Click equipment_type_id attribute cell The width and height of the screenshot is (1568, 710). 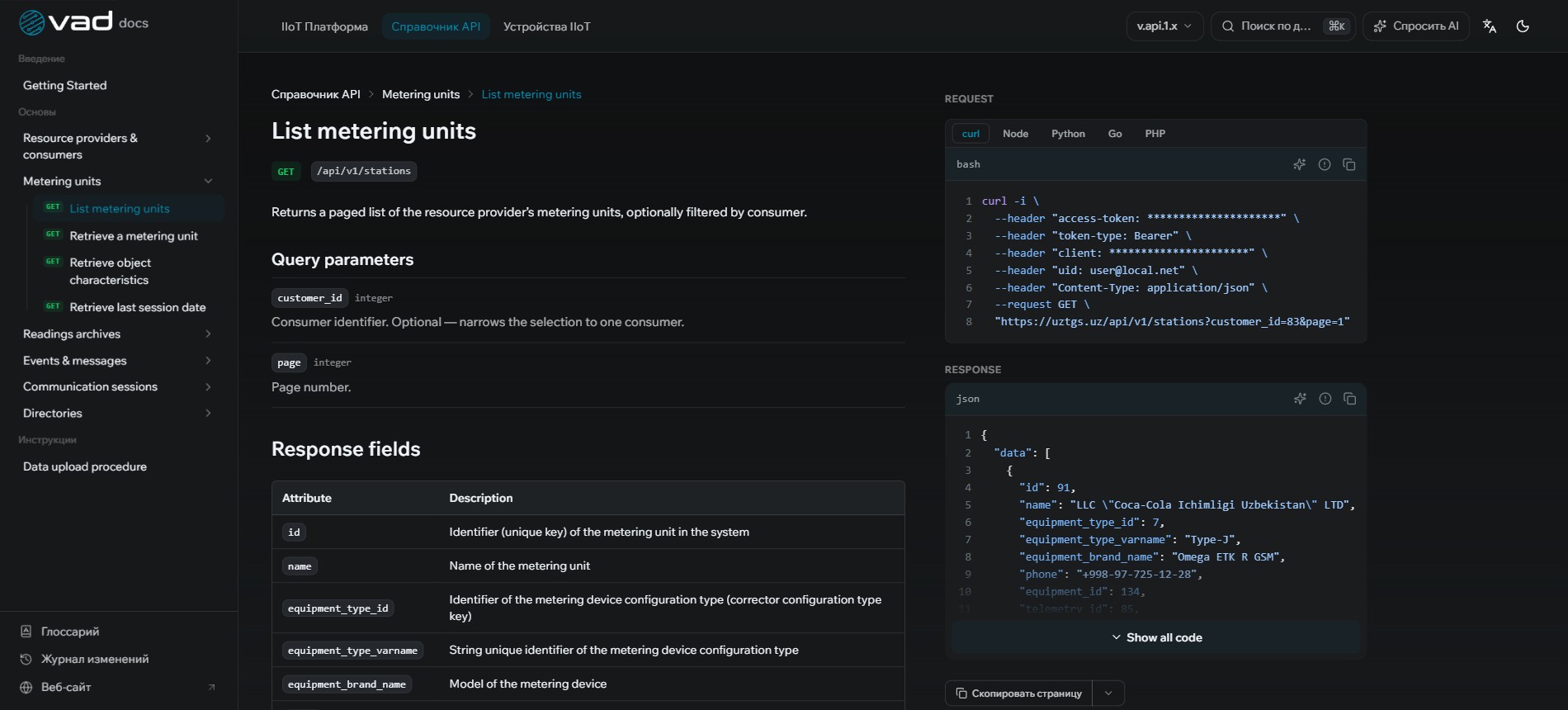point(338,608)
